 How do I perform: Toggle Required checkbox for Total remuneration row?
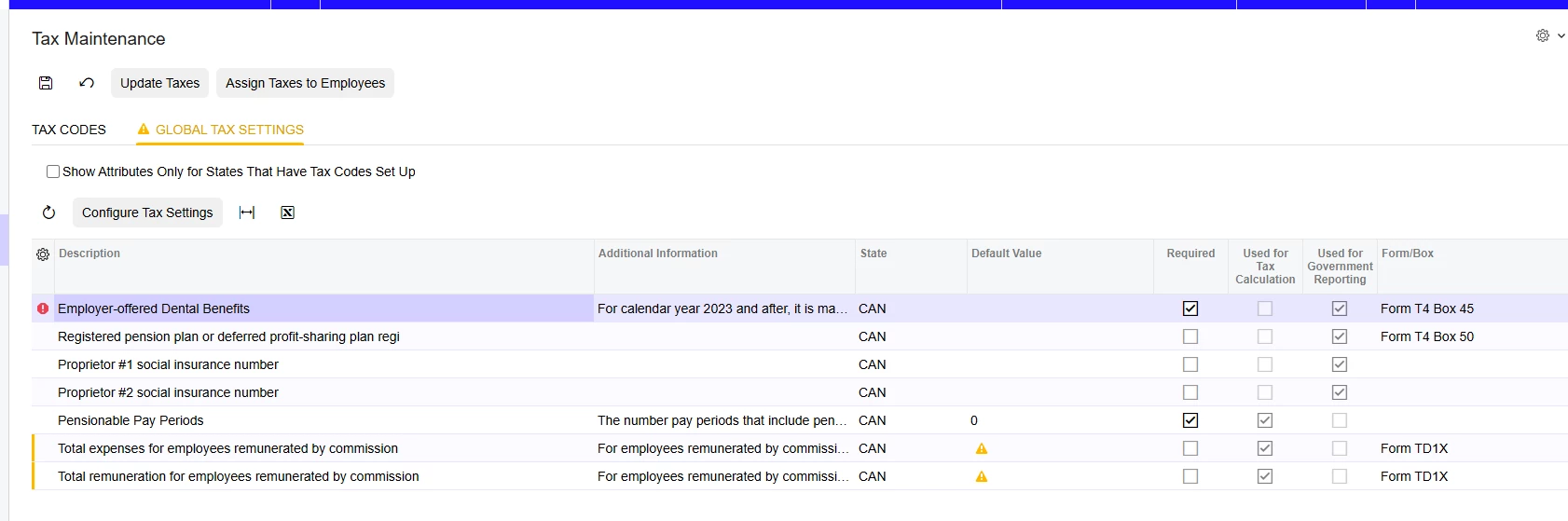(1190, 476)
